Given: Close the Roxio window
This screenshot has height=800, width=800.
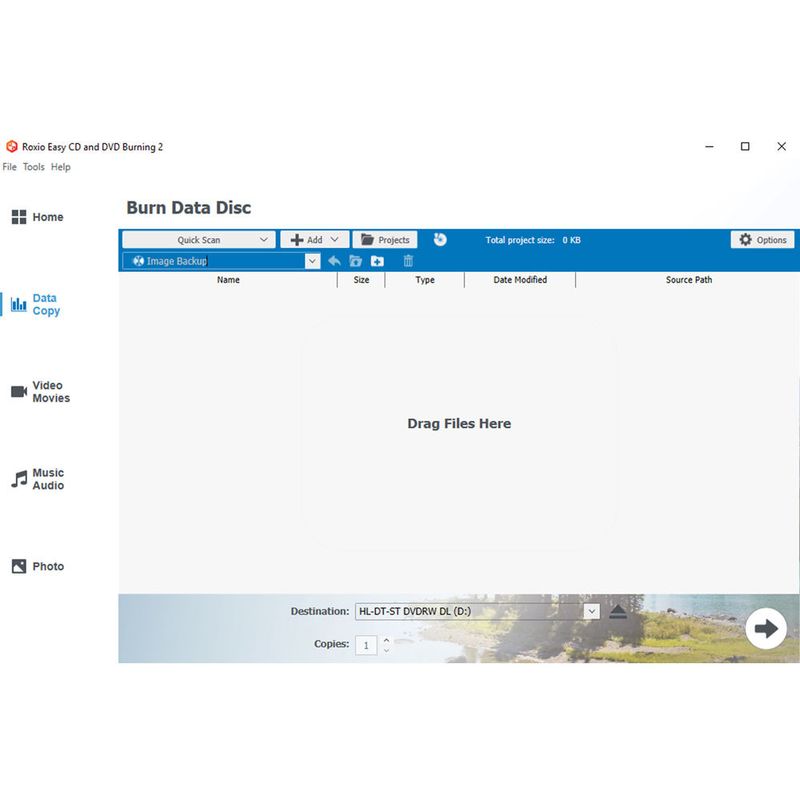Looking at the screenshot, I should (x=781, y=146).
